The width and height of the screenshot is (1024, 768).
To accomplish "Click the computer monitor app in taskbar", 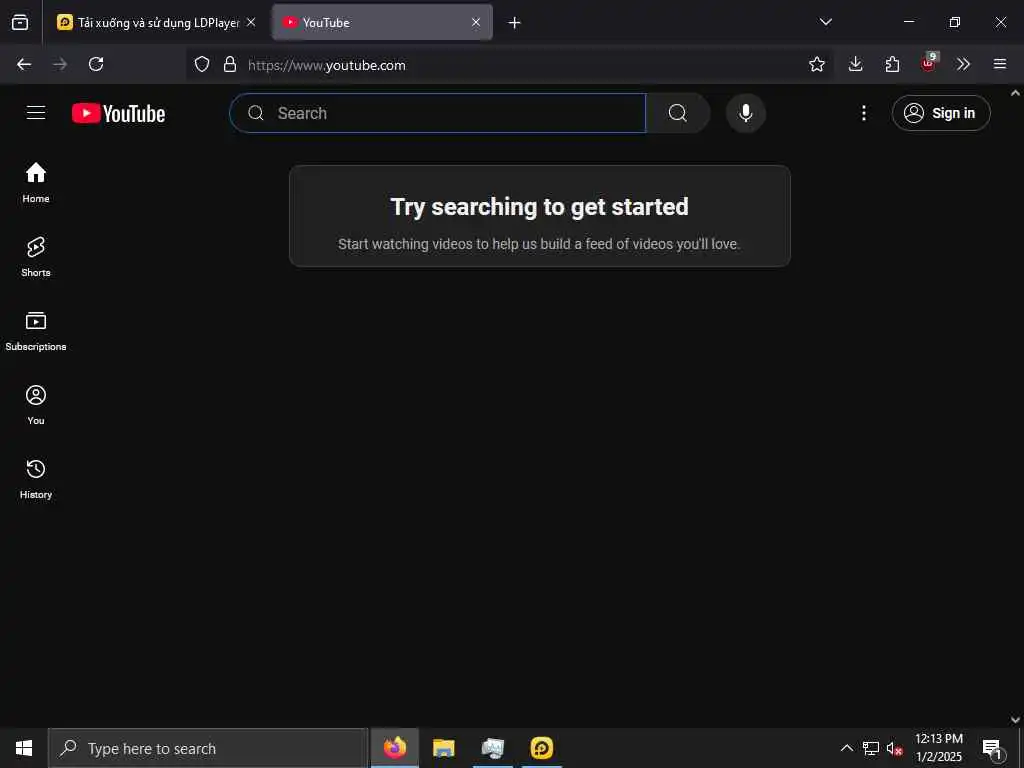I will coord(492,748).
